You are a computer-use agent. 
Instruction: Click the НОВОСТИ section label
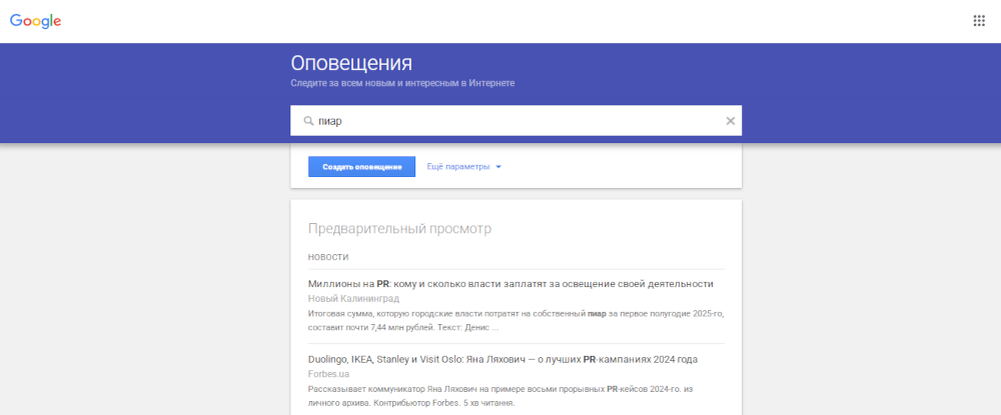point(328,257)
